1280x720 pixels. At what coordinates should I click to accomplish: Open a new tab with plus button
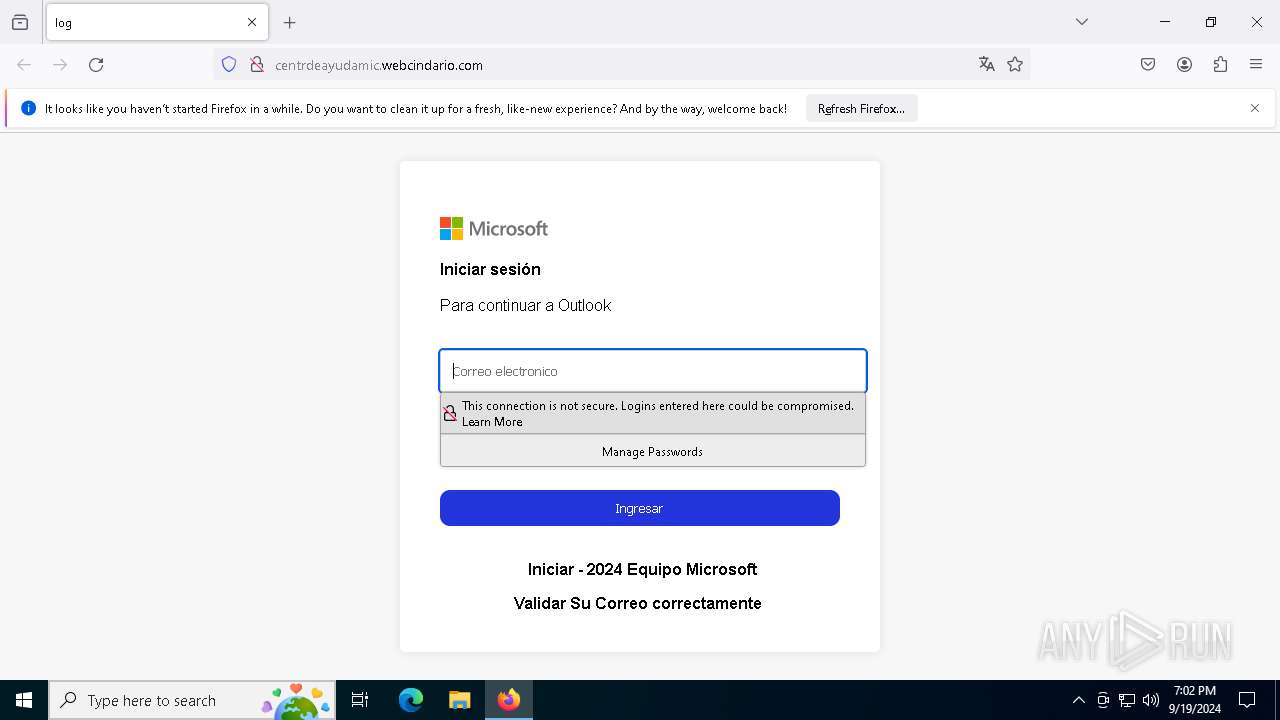(290, 22)
